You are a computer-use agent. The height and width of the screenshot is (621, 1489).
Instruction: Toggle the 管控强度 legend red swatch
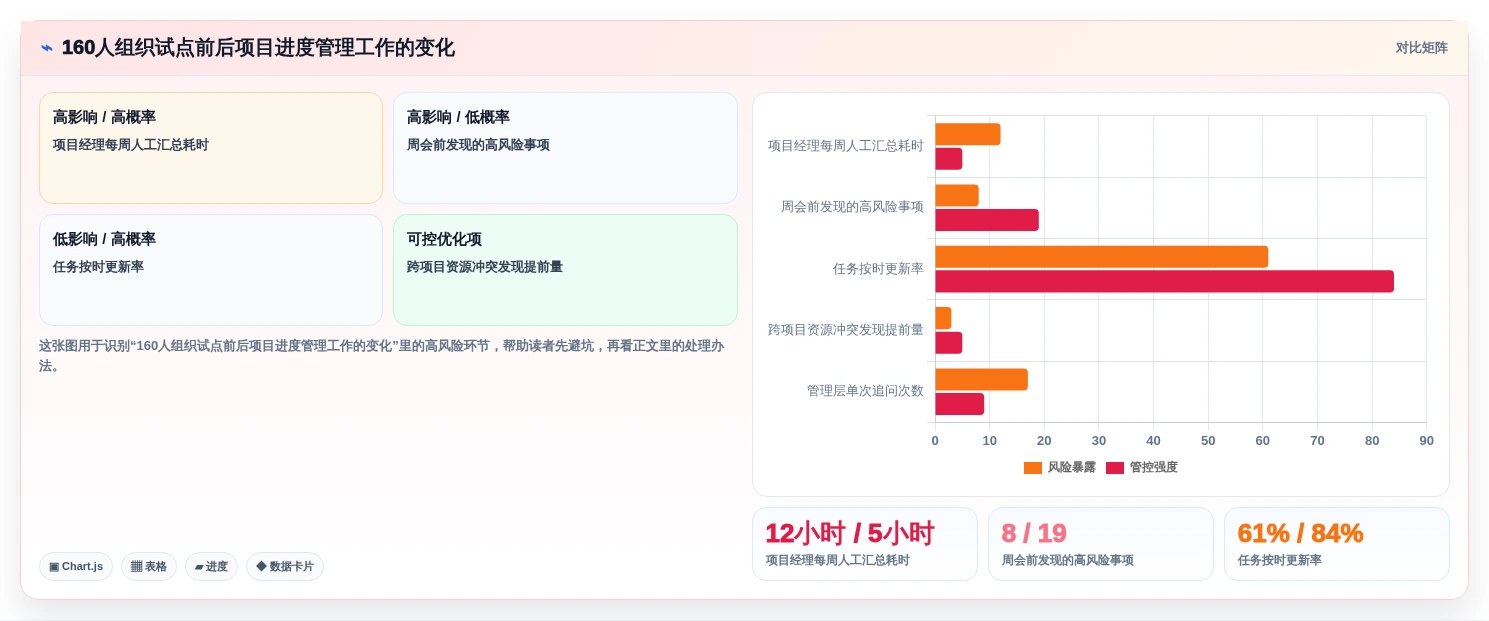pyautogui.click(x=1115, y=468)
